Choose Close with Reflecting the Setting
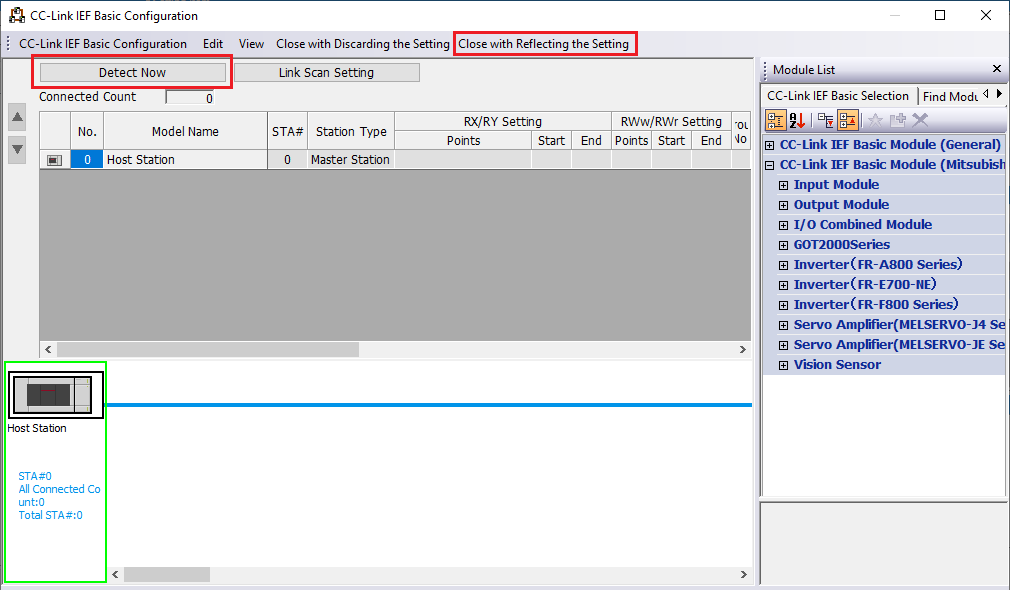This screenshot has height=590, width=1010. click(544, 44)
